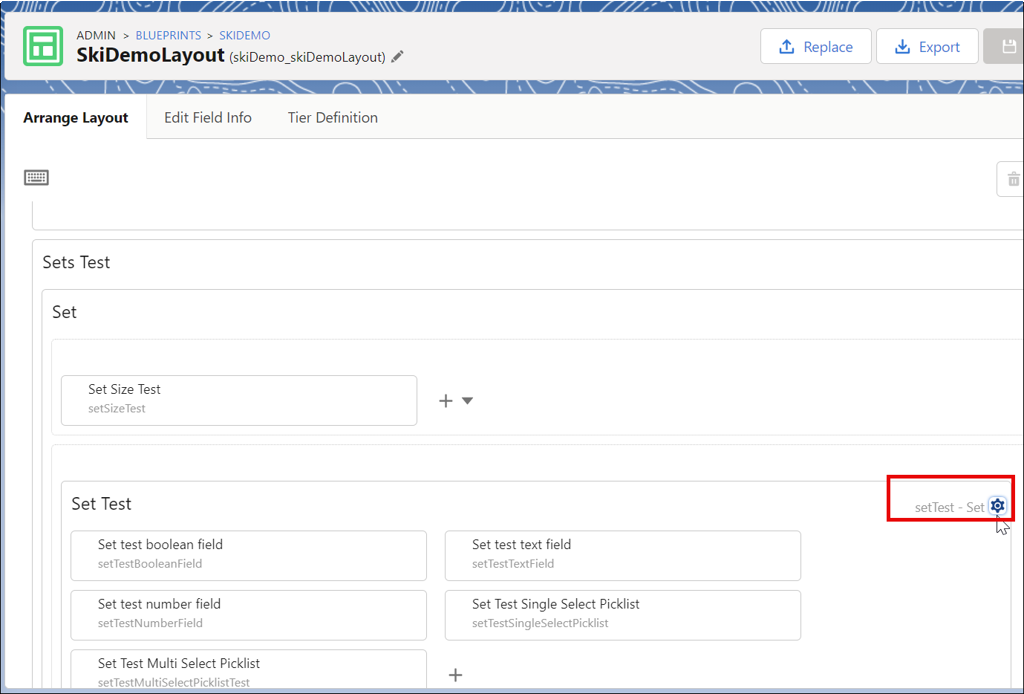The image size is (1024, 694).
Task: Click the Sets Test section heading
Action: click(x=76, y=262)
